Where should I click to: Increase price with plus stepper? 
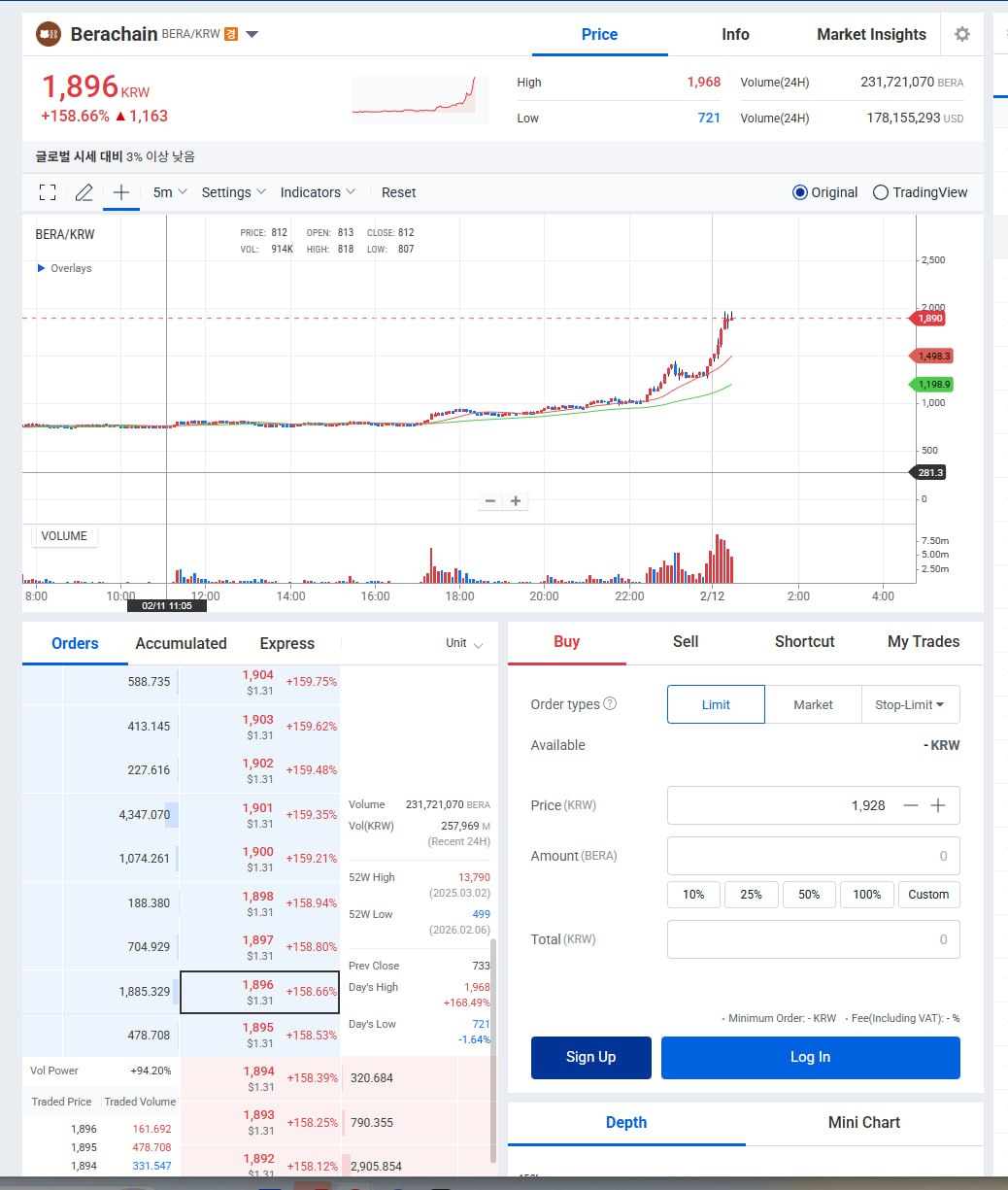pos(938,805)
